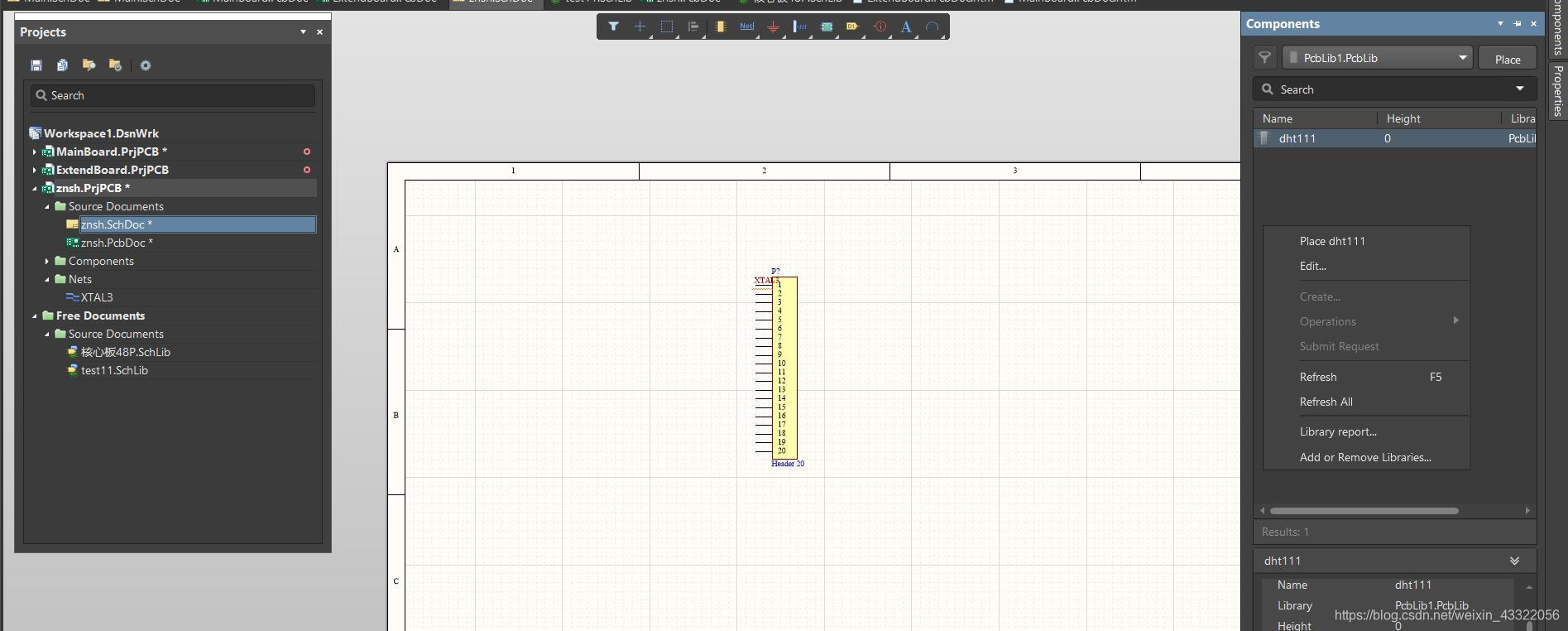This screenshot has width=1568, height=631.
Task: Click ExtendBoard.PrjPCB red status indicator
Action: tap(307, 170)
